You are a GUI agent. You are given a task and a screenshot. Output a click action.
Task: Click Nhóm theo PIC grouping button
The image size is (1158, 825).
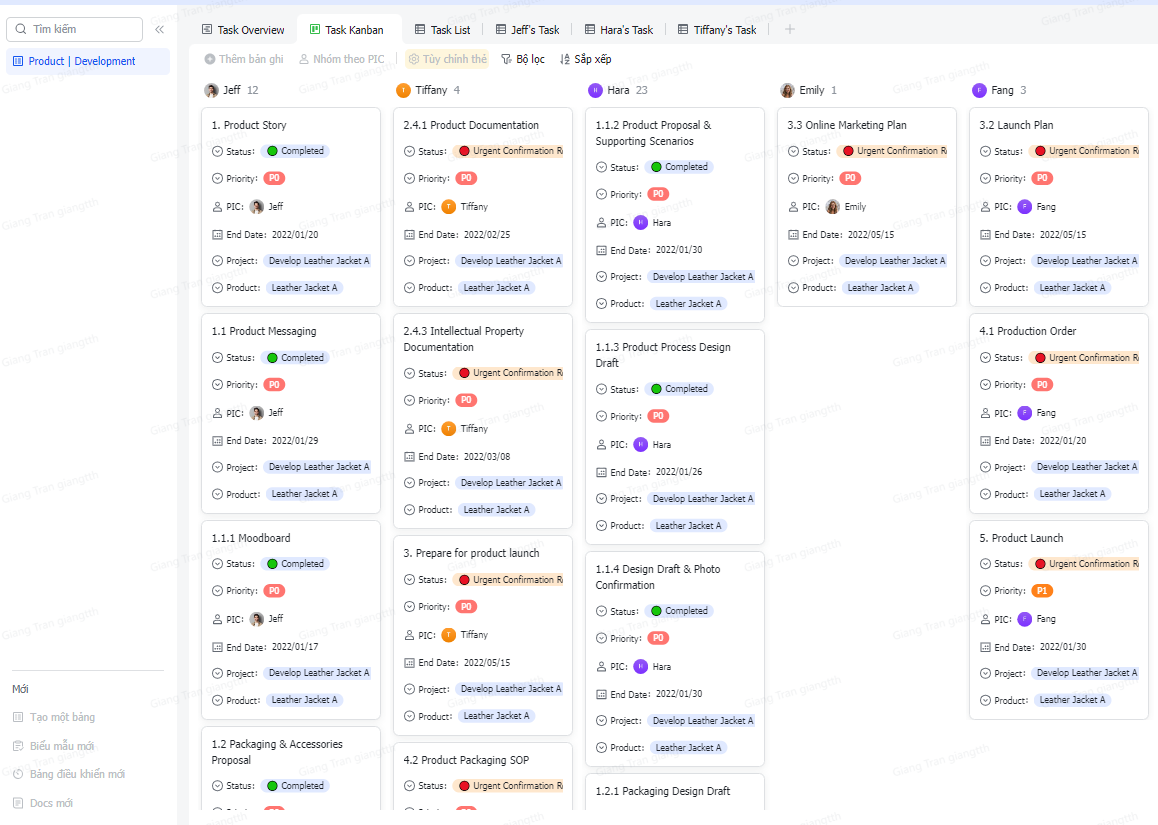point(342,59)
